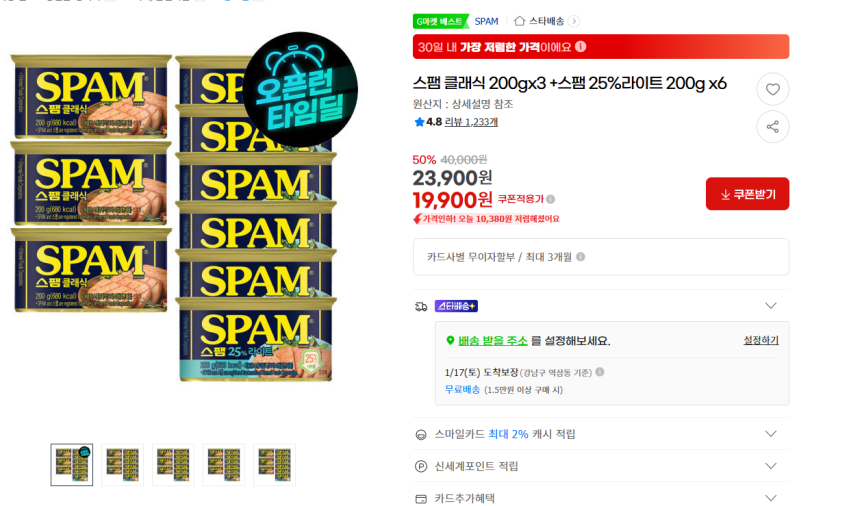Click the share icon button
This screenshot has width=849, height=506.
[x=773, y=127]
